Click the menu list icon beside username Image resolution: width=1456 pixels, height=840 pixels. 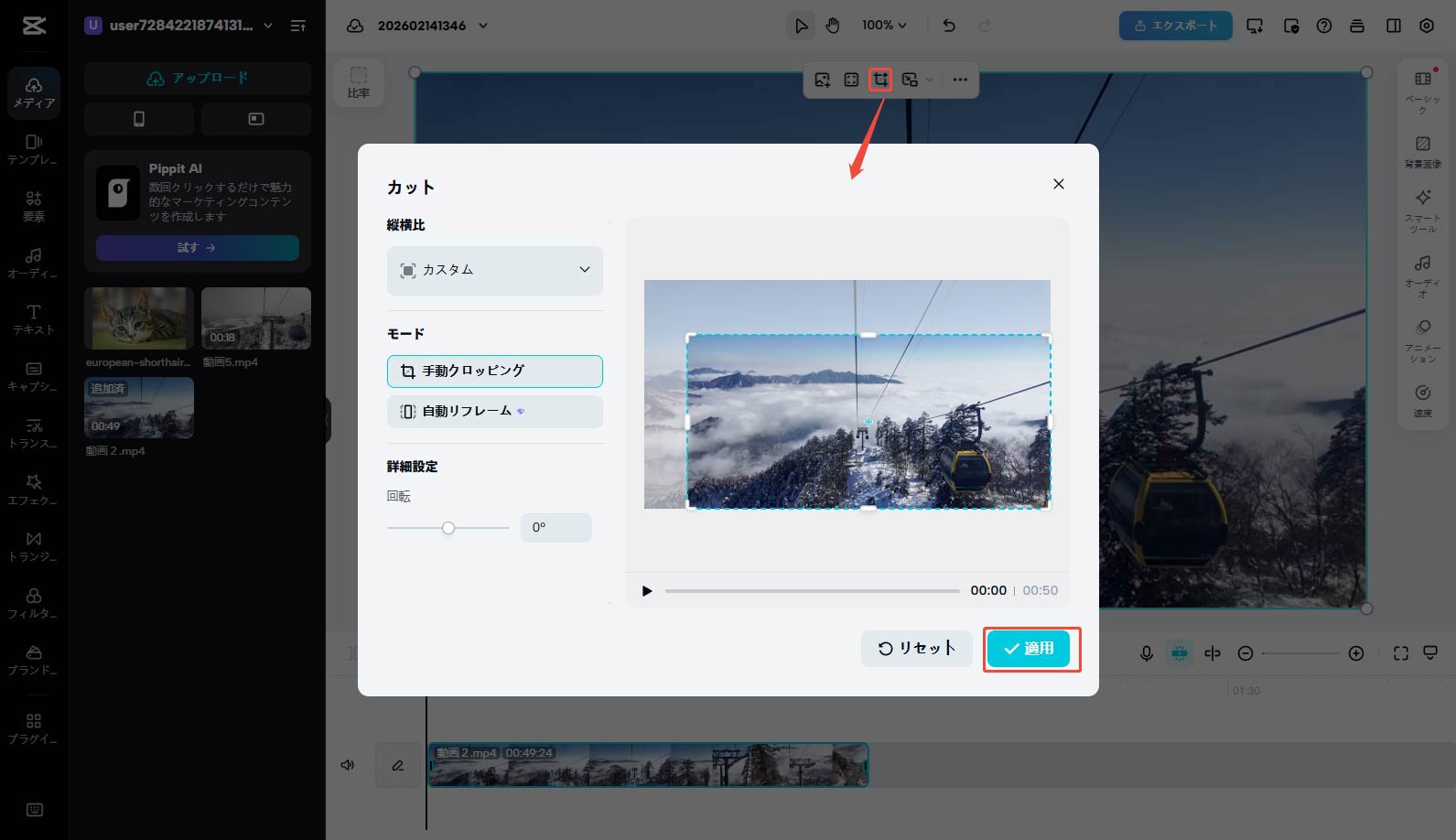coord(298,26)
